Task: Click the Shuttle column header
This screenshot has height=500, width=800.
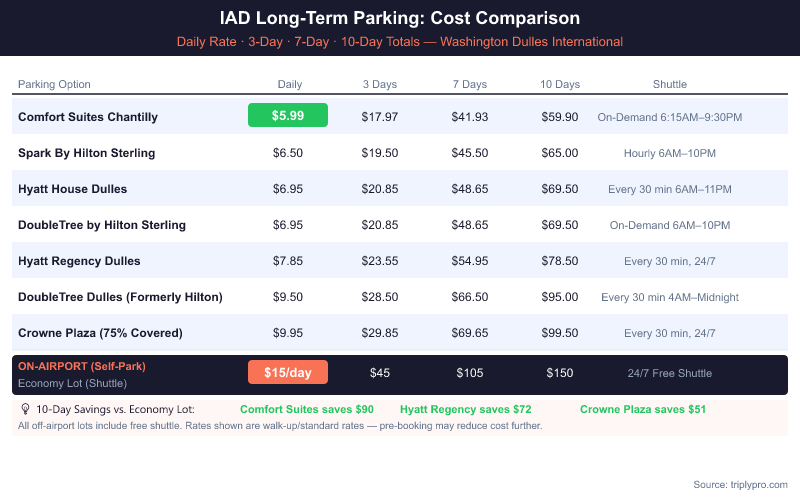Action: (669, 84)
